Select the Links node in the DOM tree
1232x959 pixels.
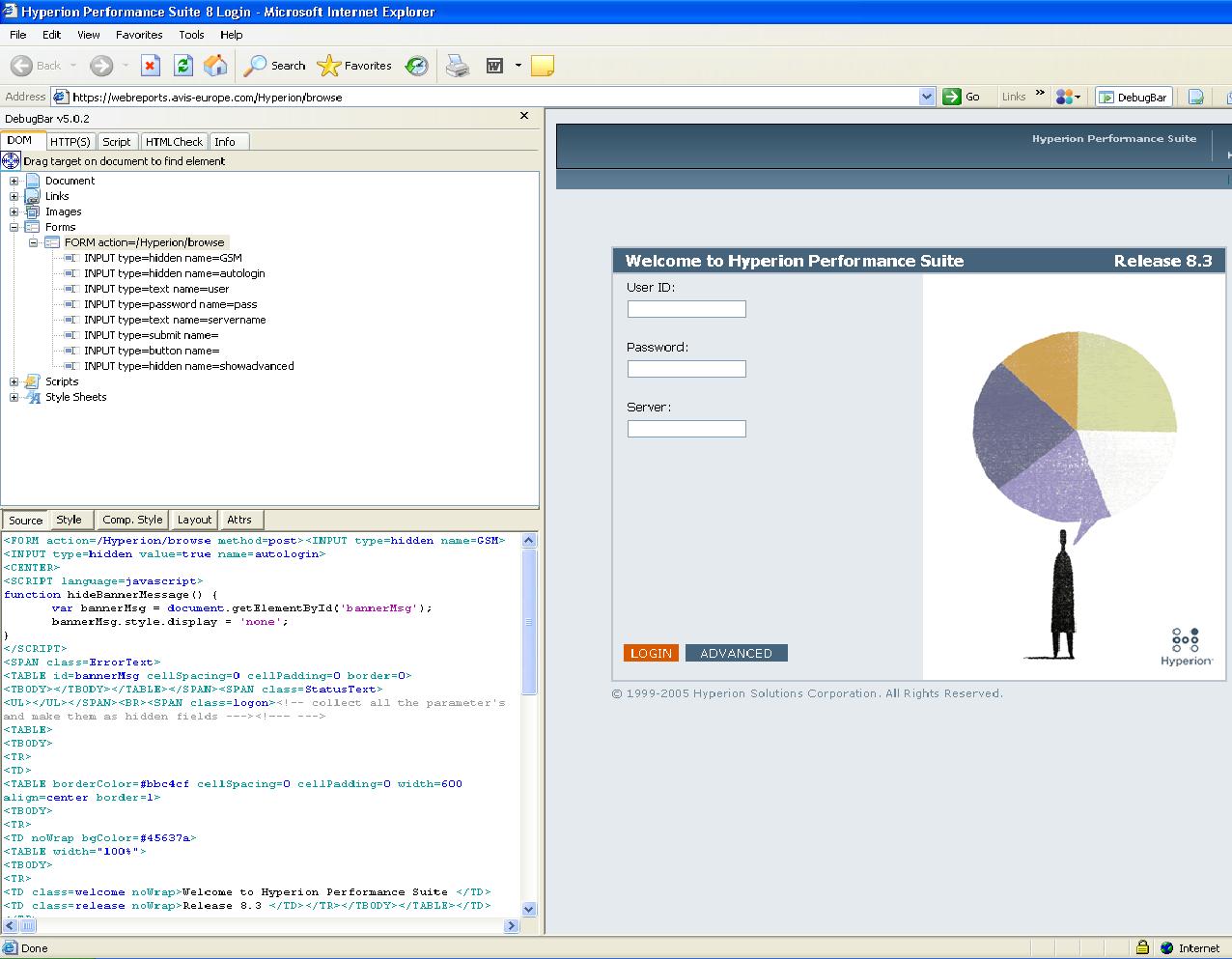pos(57,196)
